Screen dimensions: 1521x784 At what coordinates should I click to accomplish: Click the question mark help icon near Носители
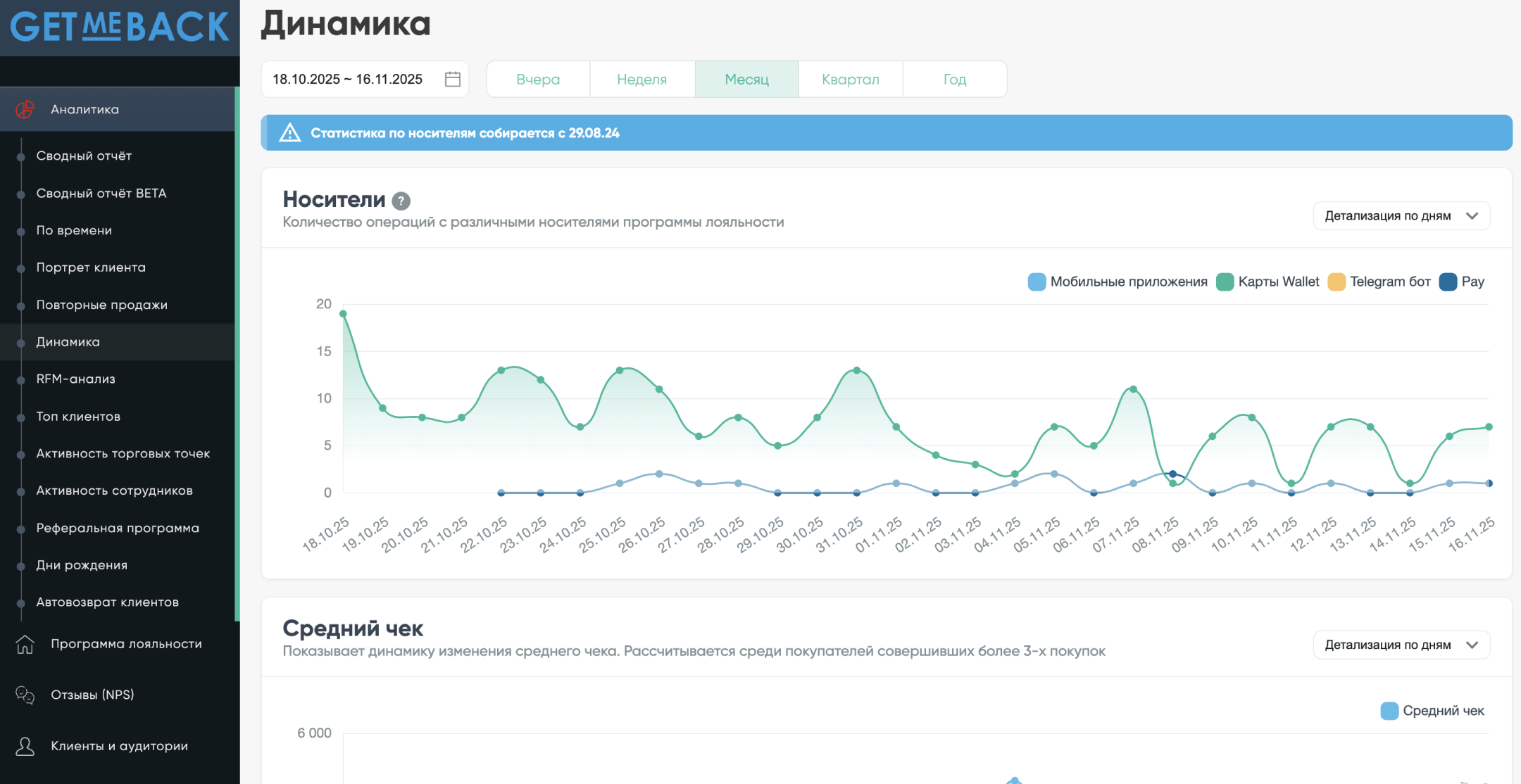coord(401,201)
